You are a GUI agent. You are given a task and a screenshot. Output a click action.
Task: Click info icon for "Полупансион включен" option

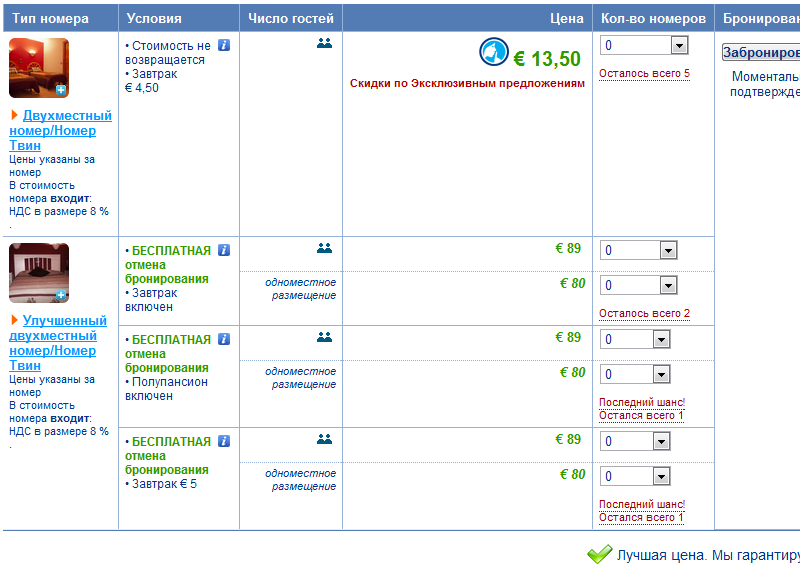[x=224, y=339]
